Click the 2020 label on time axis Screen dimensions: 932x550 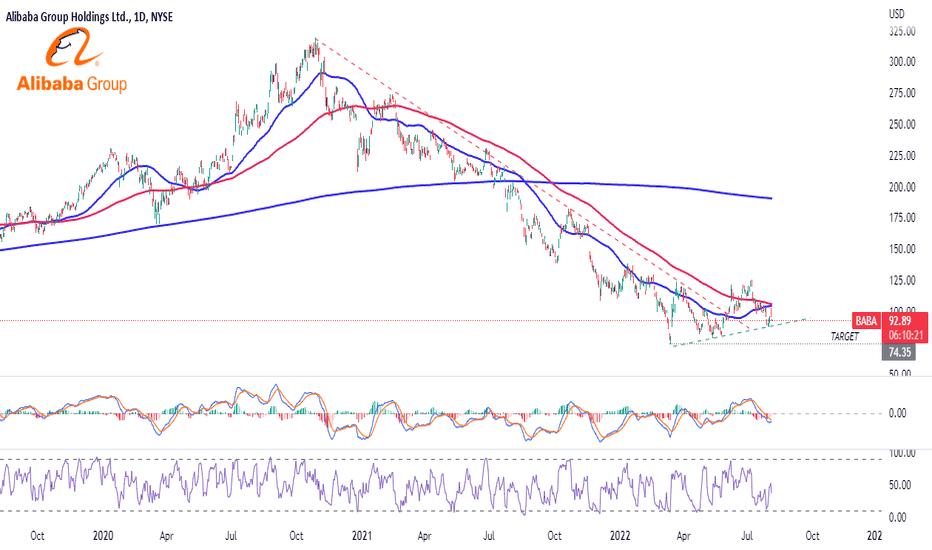pos(103,536)
